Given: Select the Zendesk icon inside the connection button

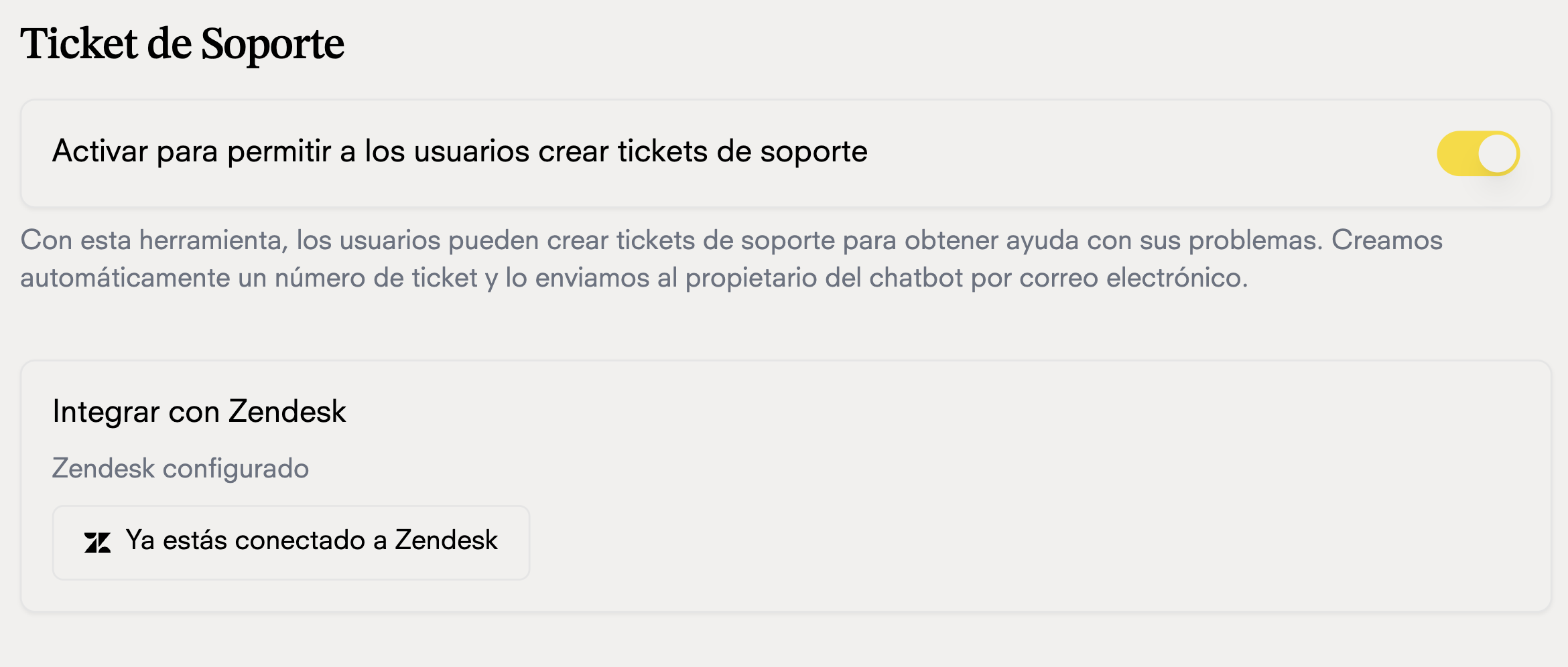Looking at the screenshot, I should 98,541.
